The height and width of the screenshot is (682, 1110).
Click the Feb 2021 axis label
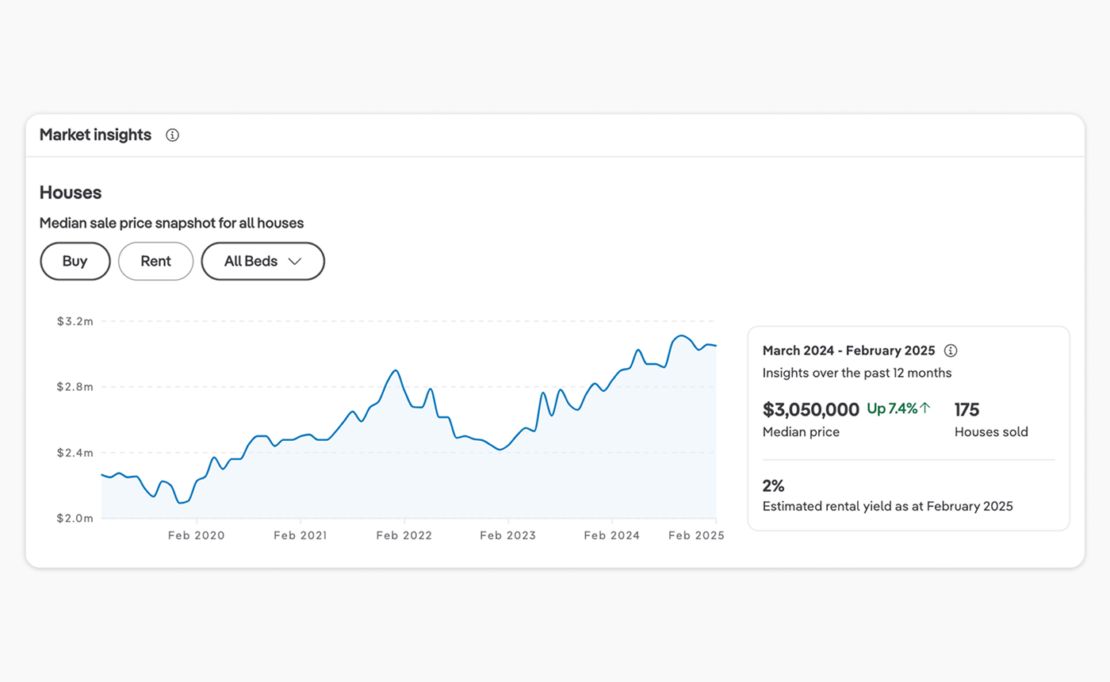[300, 535]
